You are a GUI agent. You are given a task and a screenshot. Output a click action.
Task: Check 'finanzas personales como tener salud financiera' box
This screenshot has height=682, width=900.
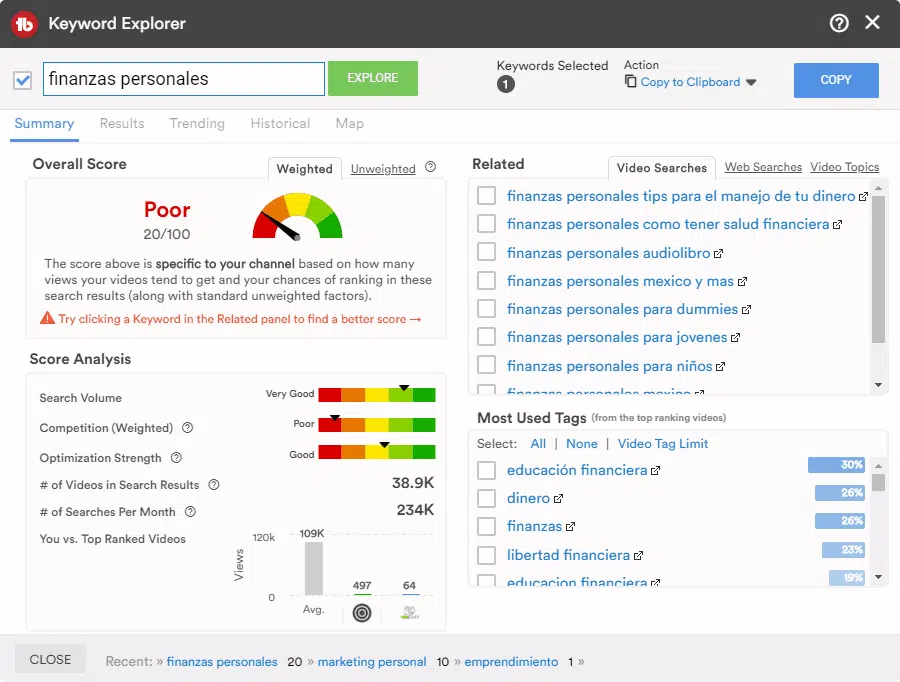pyautogui.click(x=487, y=223)
